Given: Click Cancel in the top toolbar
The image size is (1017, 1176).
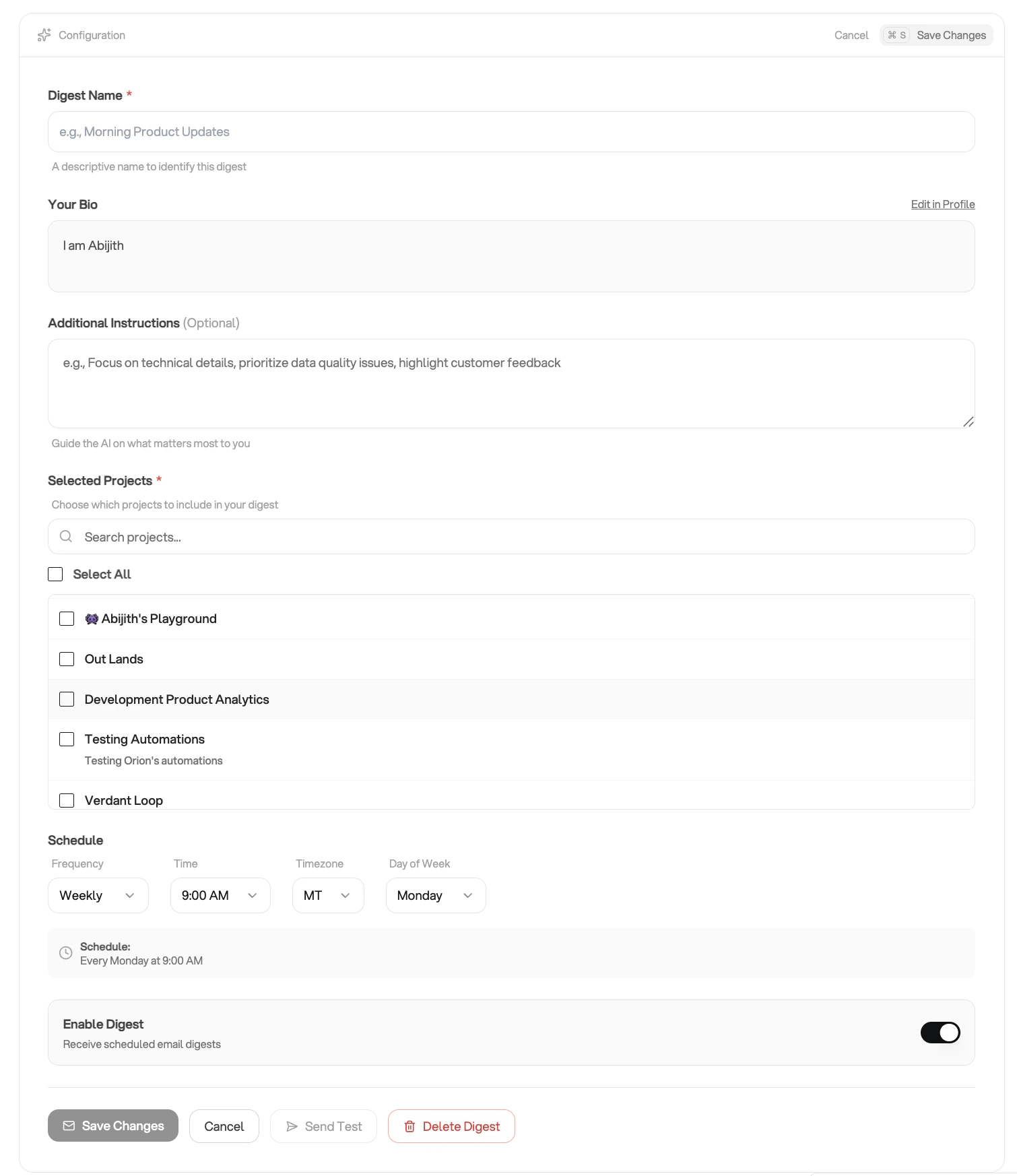Looking at the screenshot, I should (851, 34).
